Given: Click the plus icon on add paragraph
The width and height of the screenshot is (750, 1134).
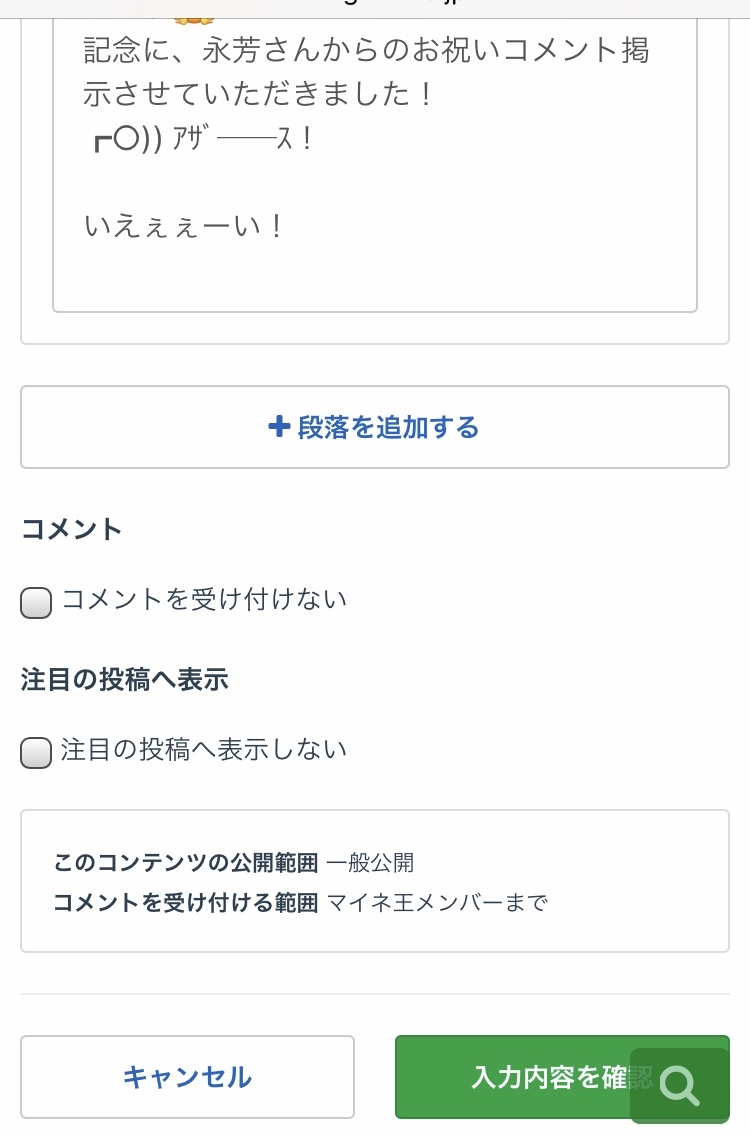Looking at the screenshot, I should [279, 427].
